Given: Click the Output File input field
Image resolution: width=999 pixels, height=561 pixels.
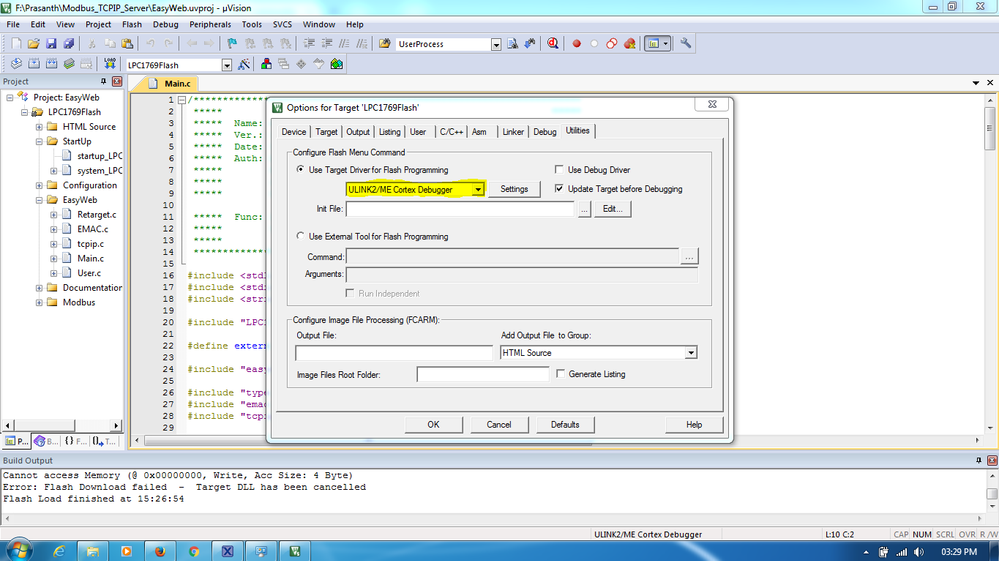Looking at the screenshot, I should point(394,353).
